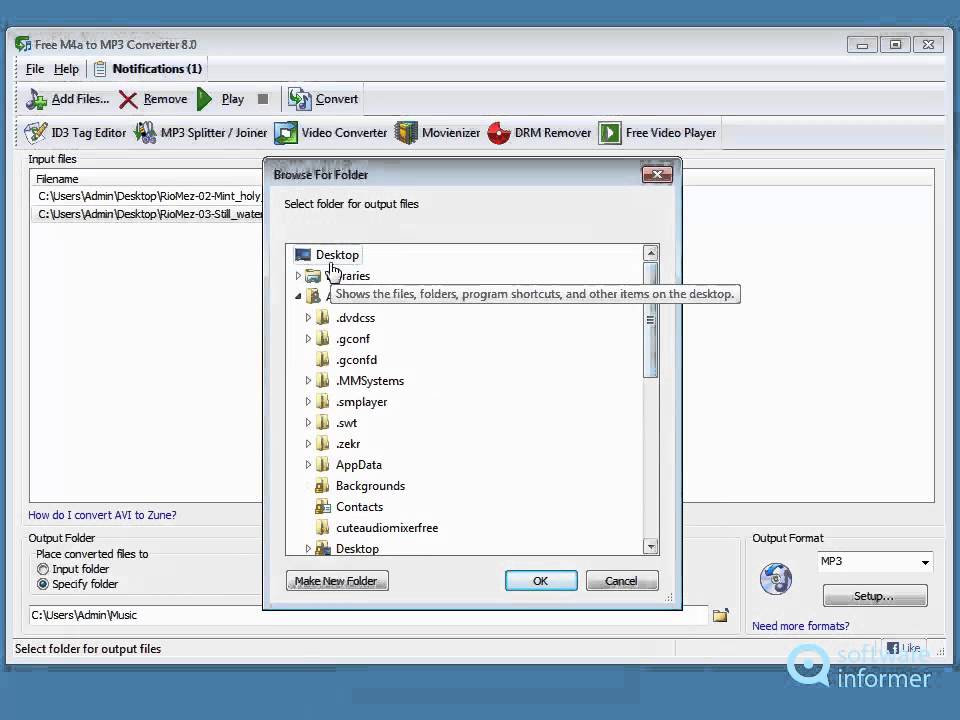Screen dimensions: 960x720
Task: Expand the .dvdcss folder node
Action: pyautogui.click(x=308, y=318)
